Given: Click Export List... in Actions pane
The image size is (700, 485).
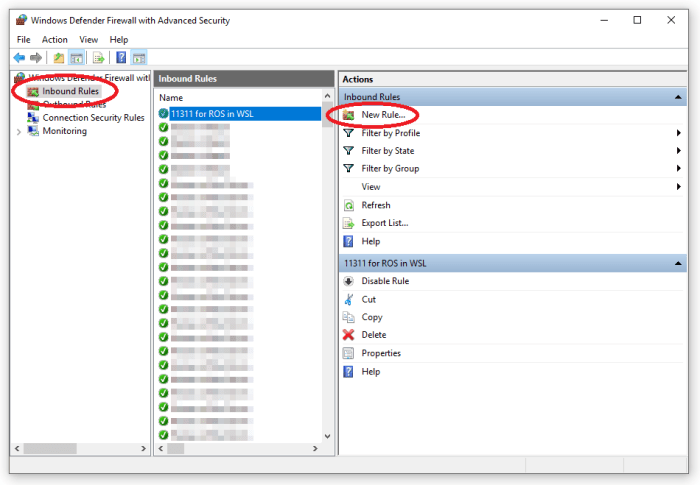Looking at the screenshot, I should coord(384,223).
